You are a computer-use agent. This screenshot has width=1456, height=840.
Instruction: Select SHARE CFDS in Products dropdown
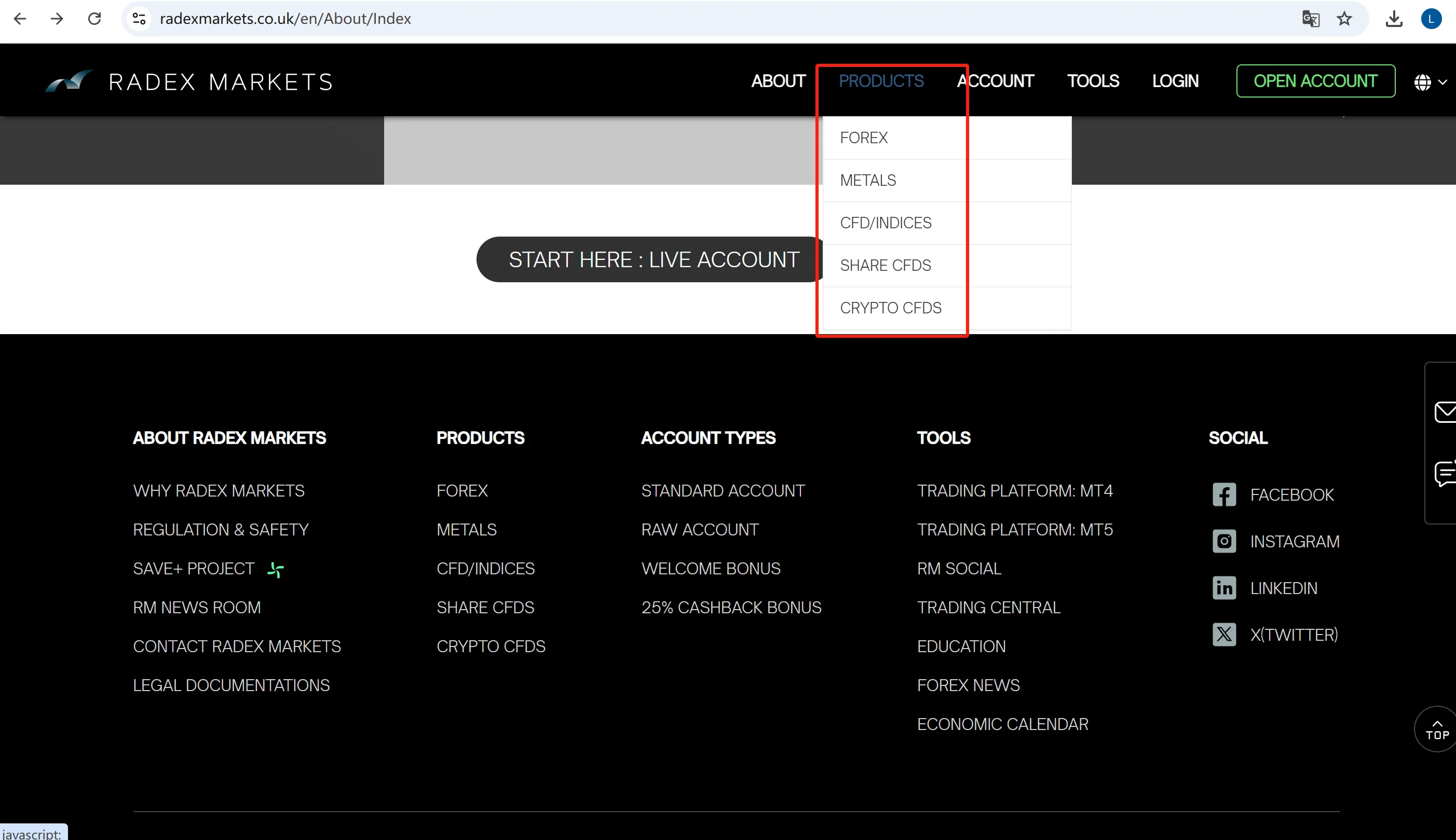click(x=946, y=265)
